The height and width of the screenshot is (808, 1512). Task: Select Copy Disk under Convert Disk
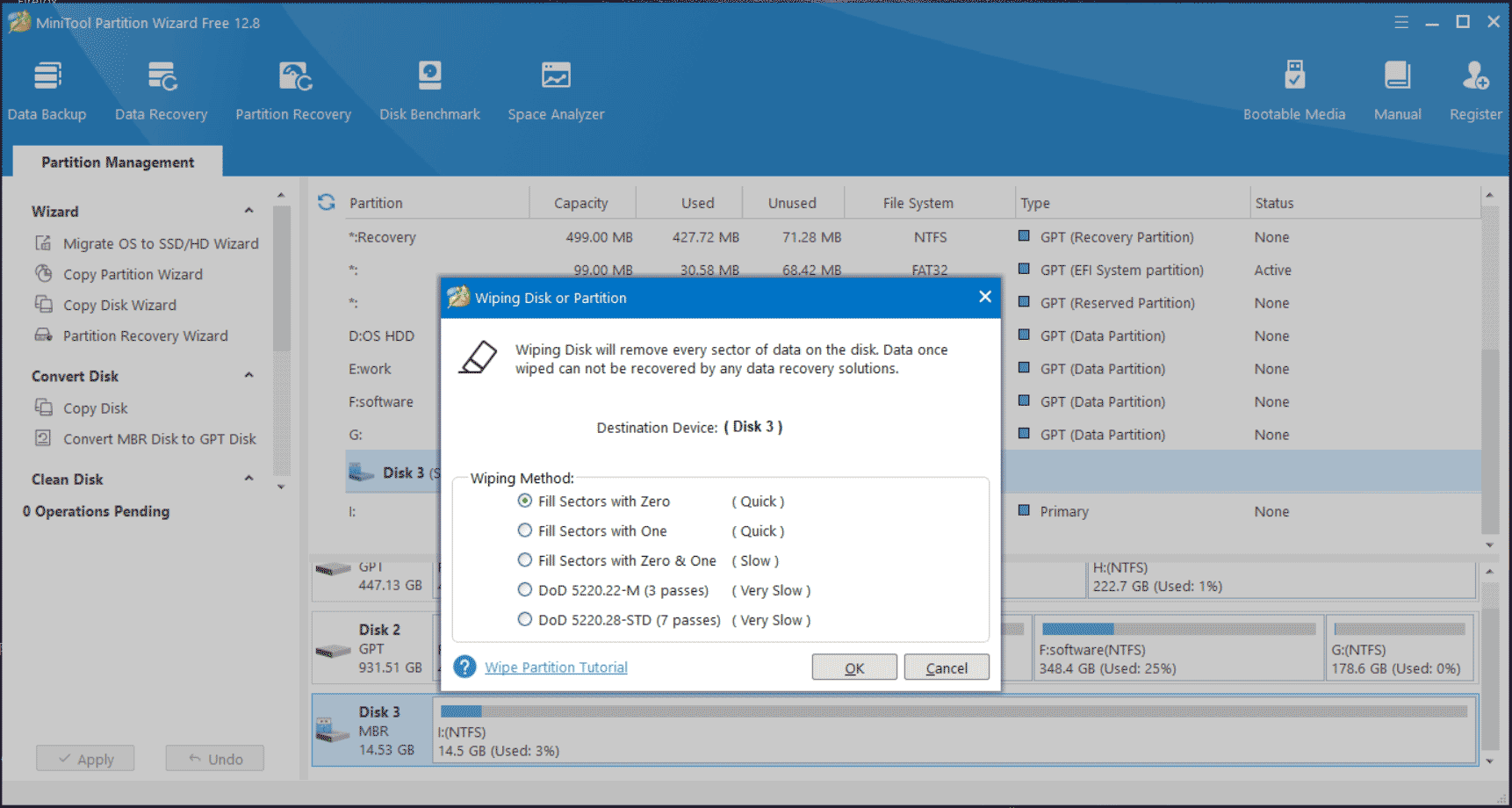coord(82,408)
